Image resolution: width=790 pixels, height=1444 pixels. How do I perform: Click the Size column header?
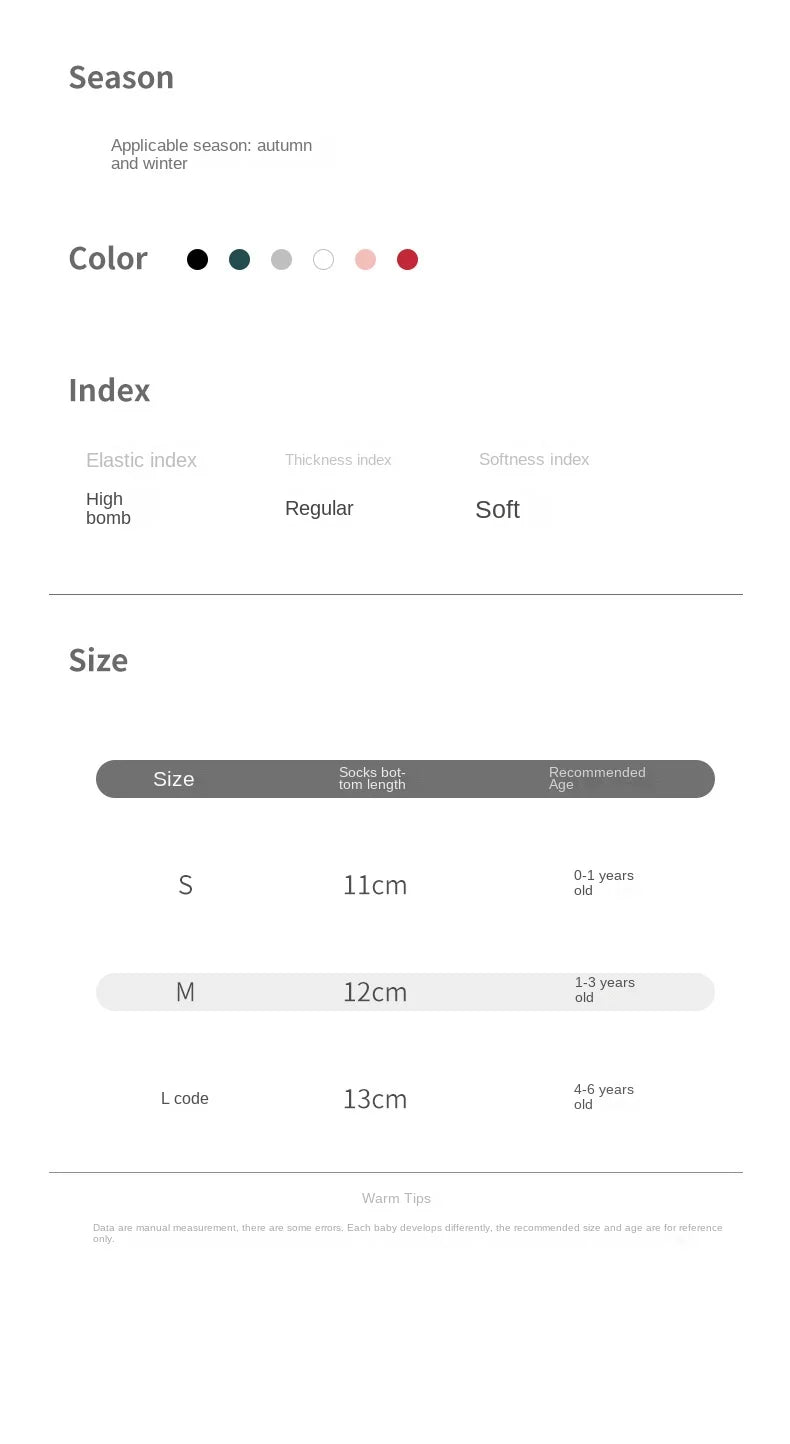pos(174,779)
